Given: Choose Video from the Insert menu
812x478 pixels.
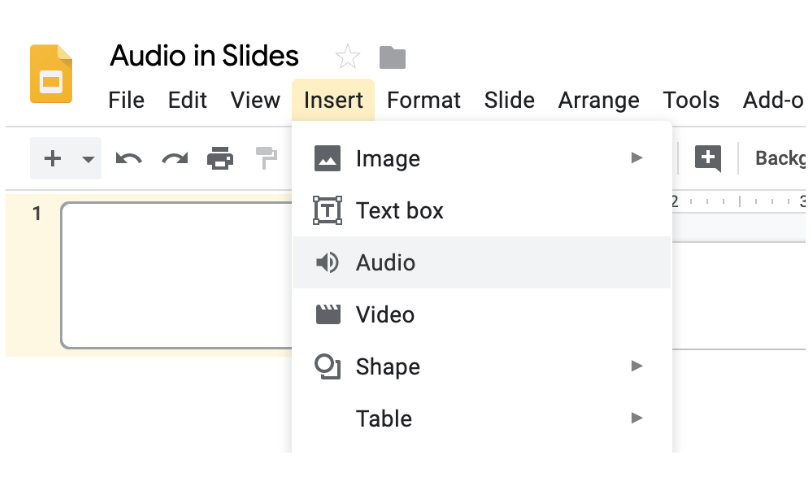Looking at the screenshot, I should point(385,314).
